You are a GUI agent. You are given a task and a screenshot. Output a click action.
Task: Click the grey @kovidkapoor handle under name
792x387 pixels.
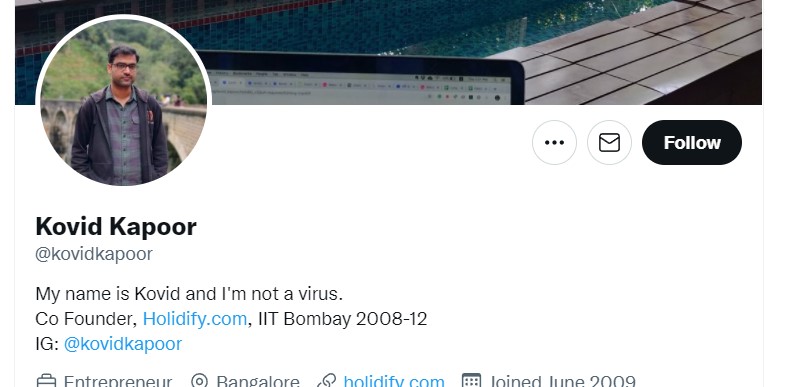coord(94,254)
